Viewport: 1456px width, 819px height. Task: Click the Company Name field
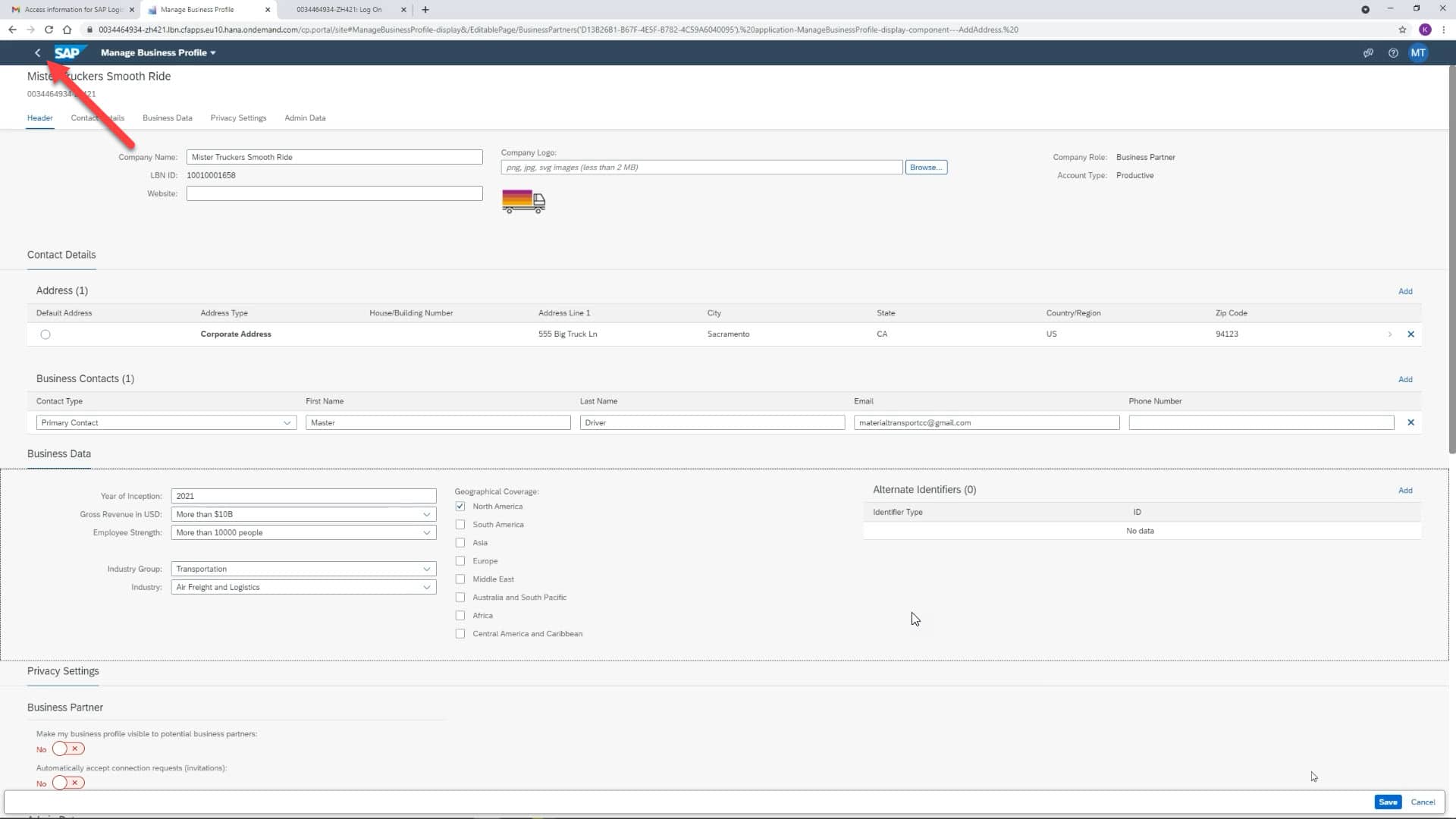pos(334,157)
